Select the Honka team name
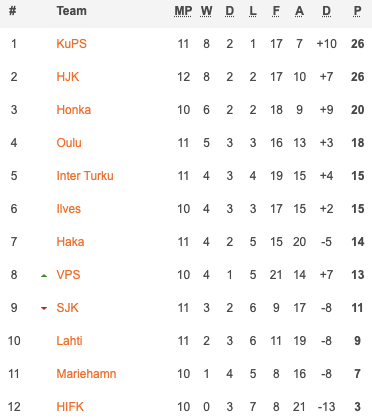 click(x=74, y=110)
